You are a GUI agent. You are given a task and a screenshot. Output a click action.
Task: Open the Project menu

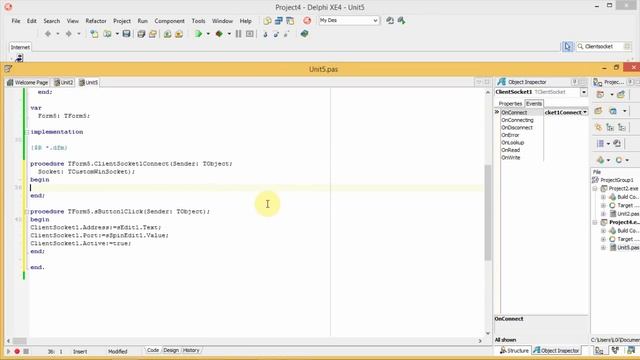pyautogui.click(x=122, y=21)
